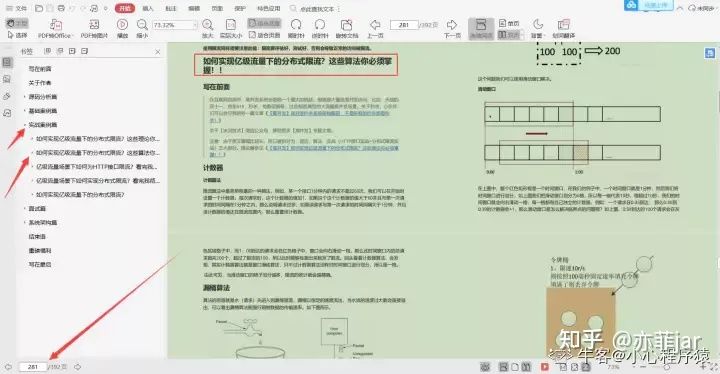Select the 写在最后 bookmark
Viewport: 720px width, 374px height.
[40, 265]
